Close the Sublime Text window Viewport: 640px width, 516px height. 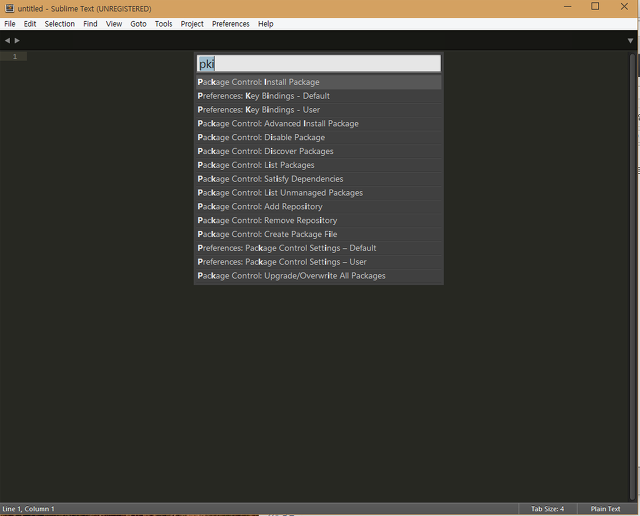[x=624, y=7]
